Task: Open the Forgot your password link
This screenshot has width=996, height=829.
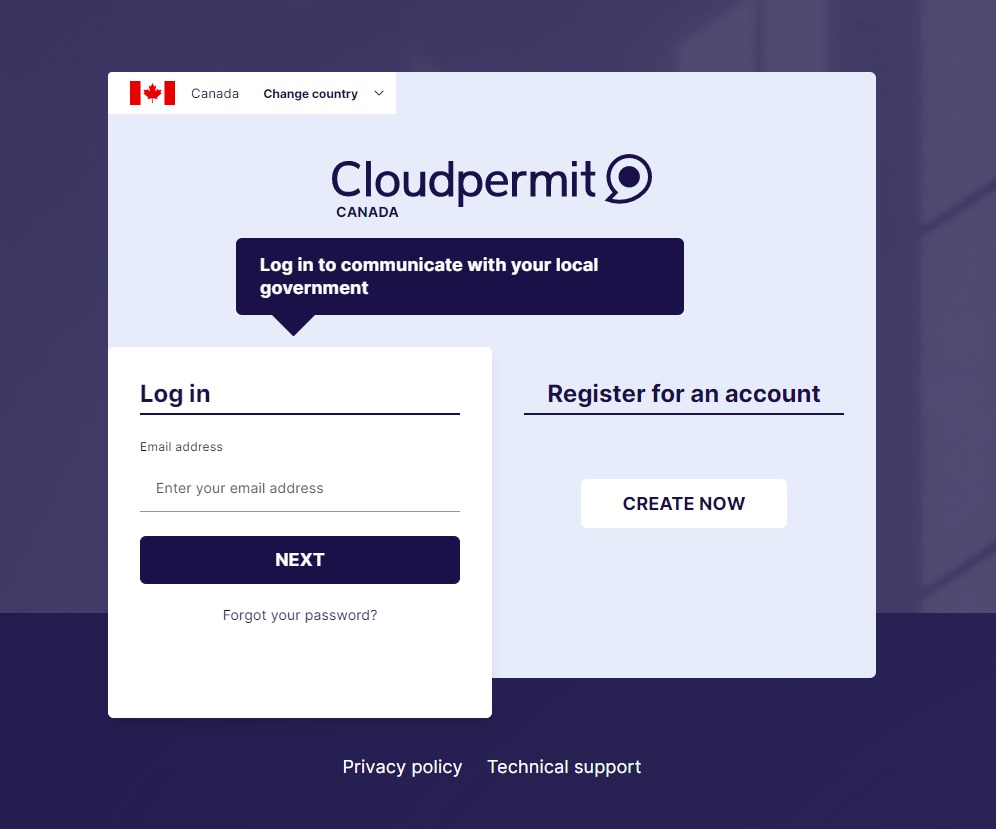Action: [x=300, y=615]
